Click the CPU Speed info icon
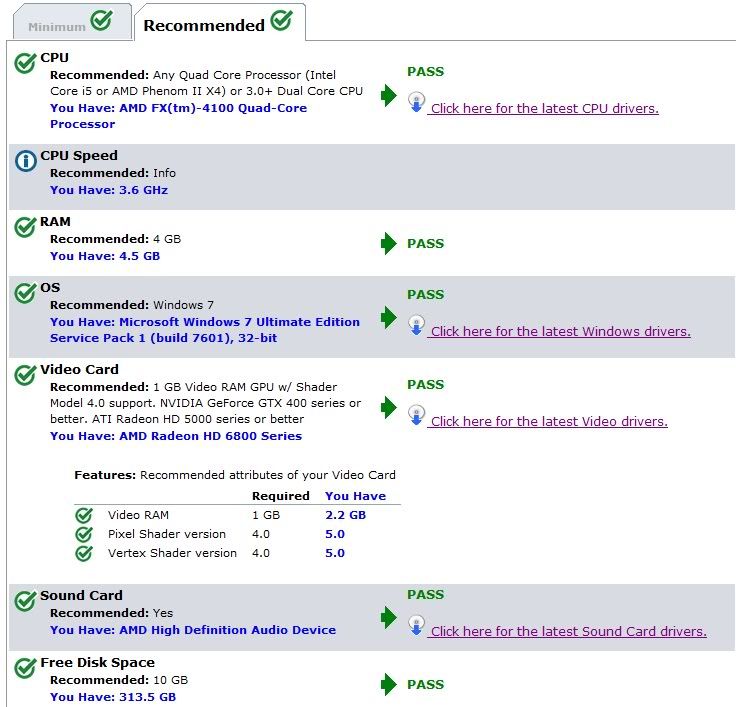Image resolution: width=736 pixels, height=707 pixels. pos(25,161)
